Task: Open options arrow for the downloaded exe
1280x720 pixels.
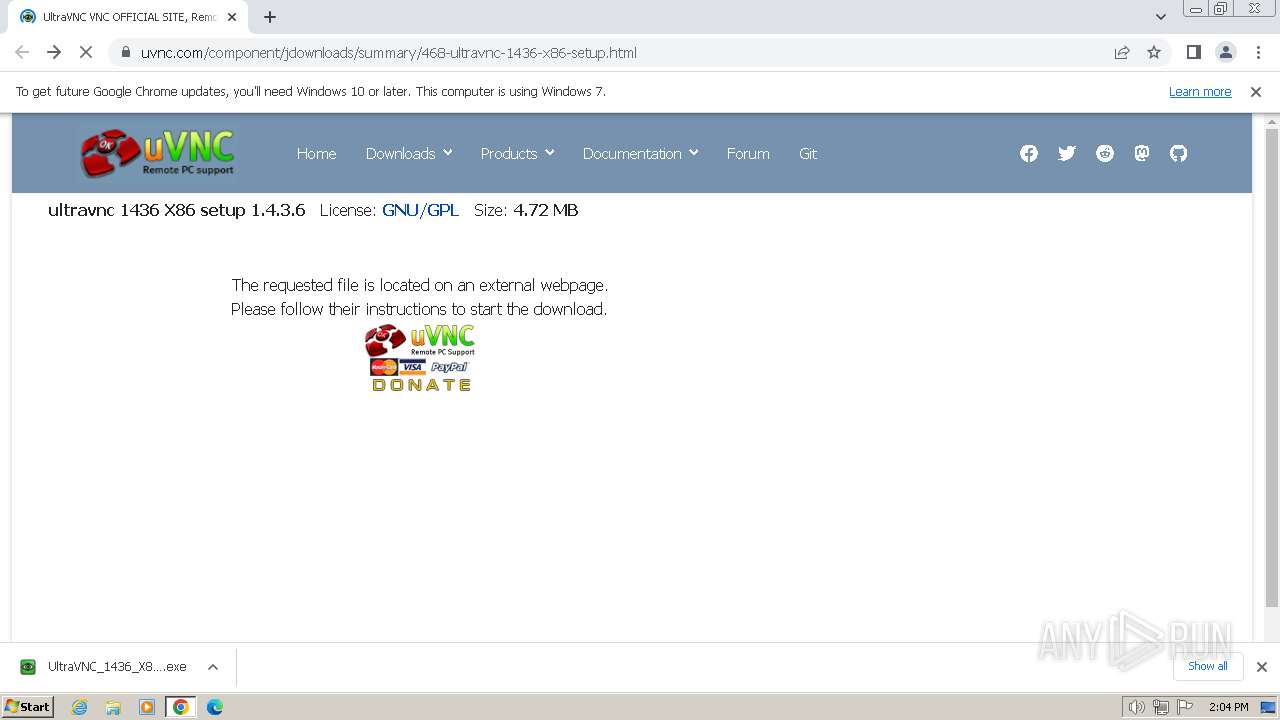Action: pos(212,667)
